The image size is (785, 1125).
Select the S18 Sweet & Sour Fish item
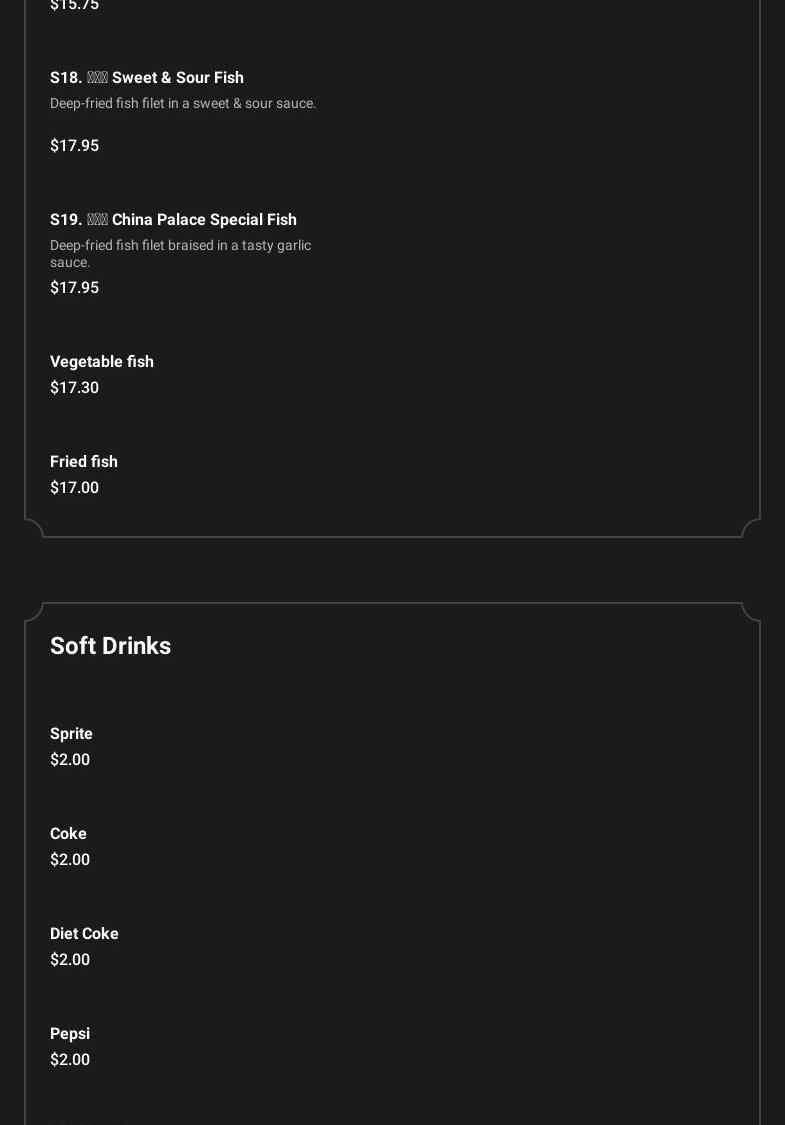coord(147,78)
